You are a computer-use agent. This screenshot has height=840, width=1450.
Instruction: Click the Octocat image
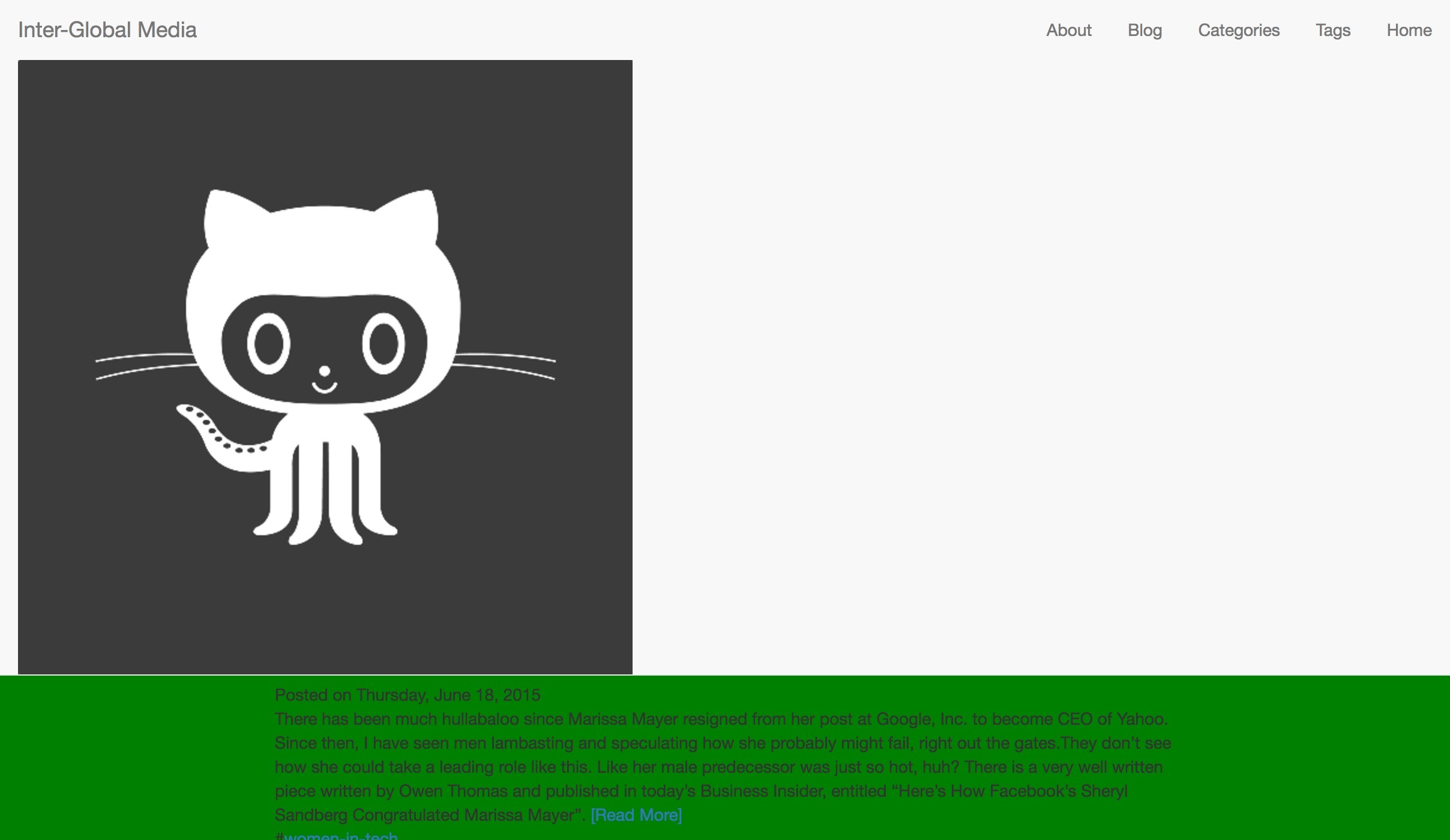click(x=325, y=367)
